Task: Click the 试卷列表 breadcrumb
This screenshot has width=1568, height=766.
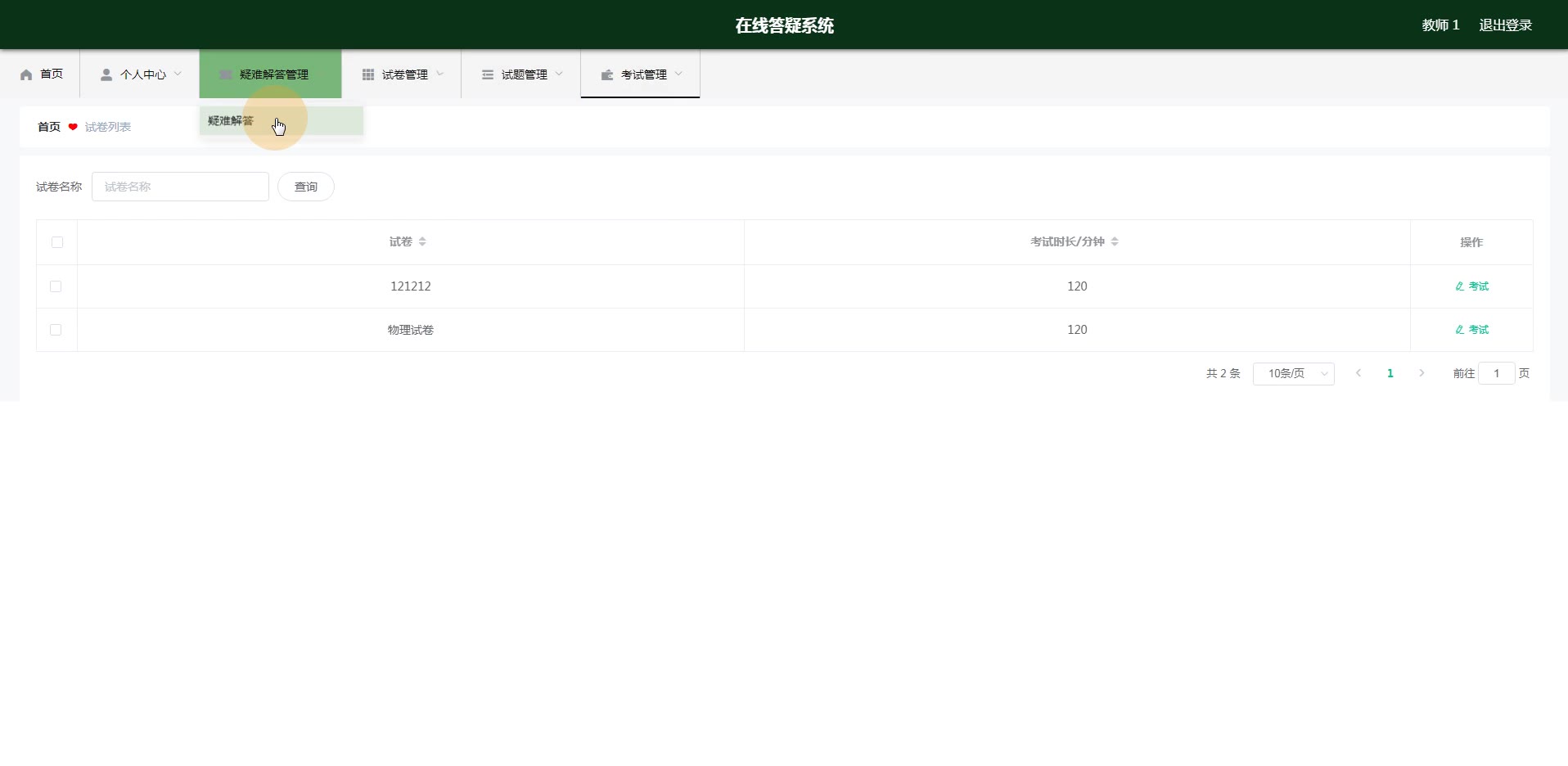Action: (108, 127)
